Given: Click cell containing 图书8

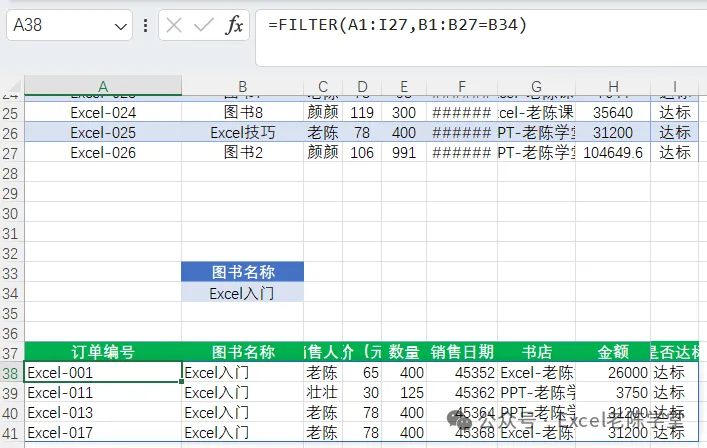Looking at the screenshot, I should click(x=243, y=113).
